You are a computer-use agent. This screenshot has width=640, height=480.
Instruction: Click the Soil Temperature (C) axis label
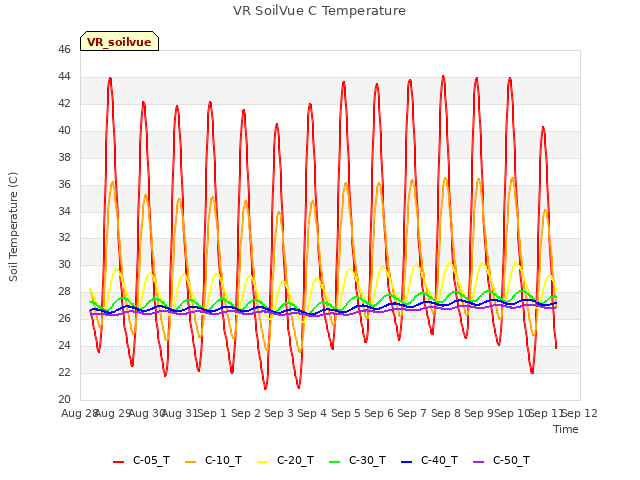13,227
